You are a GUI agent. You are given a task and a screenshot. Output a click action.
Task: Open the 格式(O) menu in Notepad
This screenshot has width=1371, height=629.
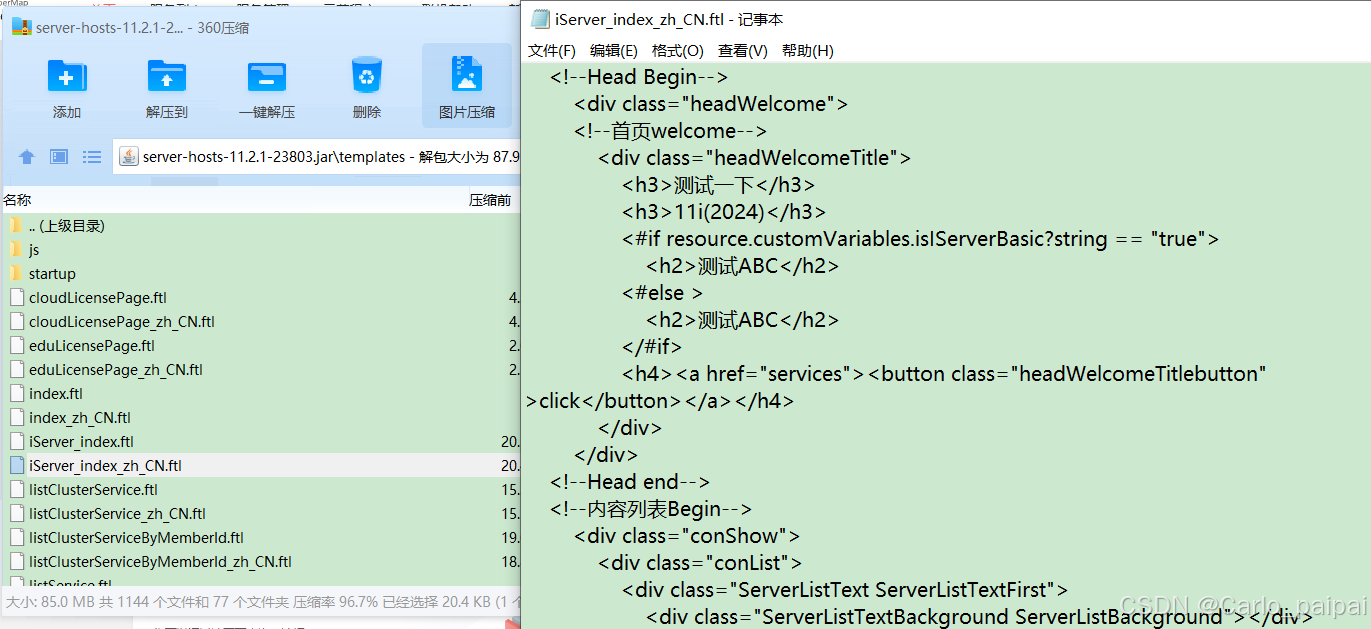677,50
